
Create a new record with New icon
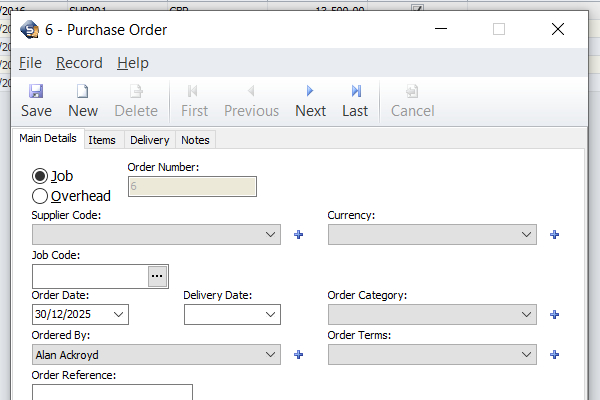(83, 91)
